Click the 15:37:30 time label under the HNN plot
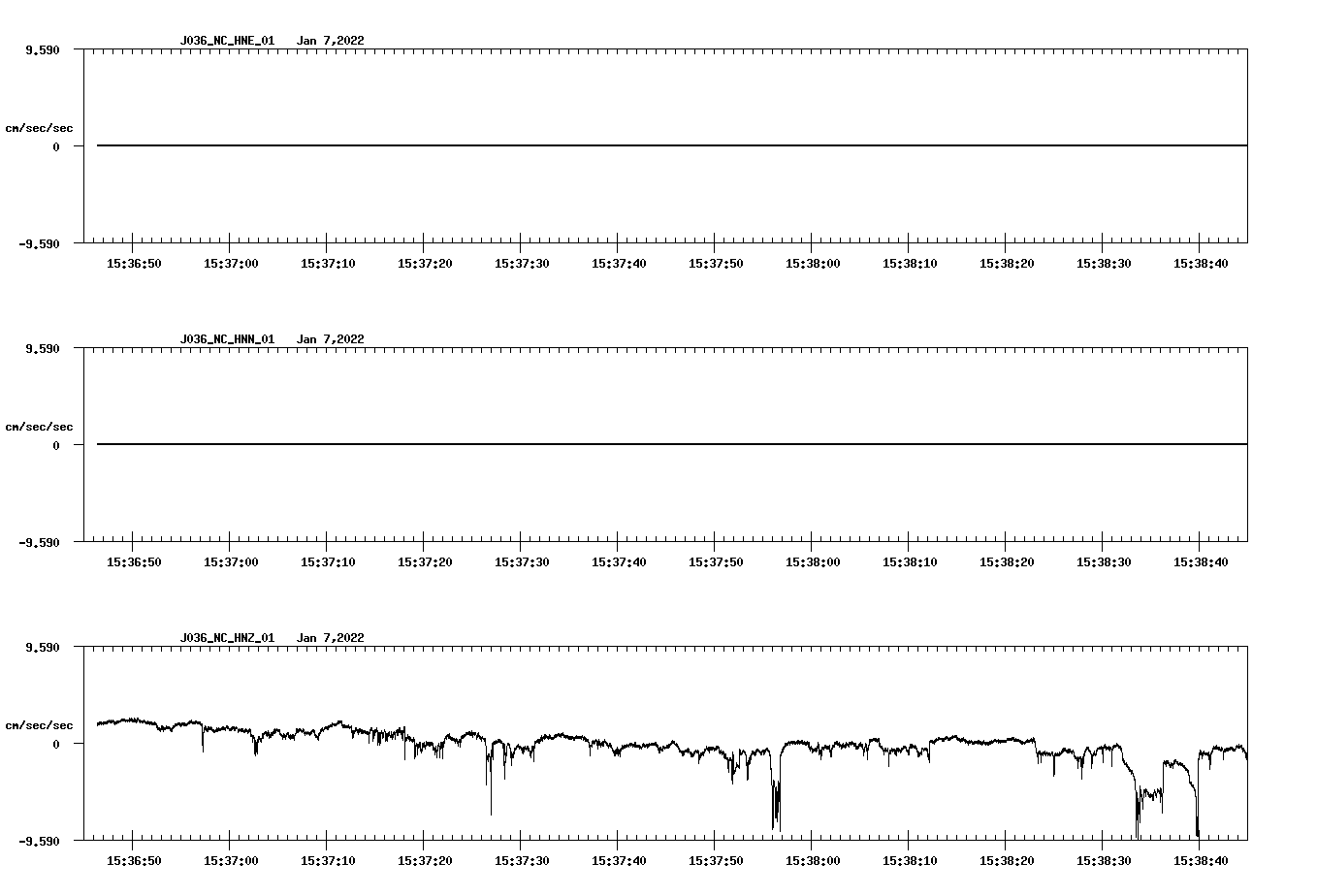The height and width of the screenshot is (896, 1317). point(522,562)
